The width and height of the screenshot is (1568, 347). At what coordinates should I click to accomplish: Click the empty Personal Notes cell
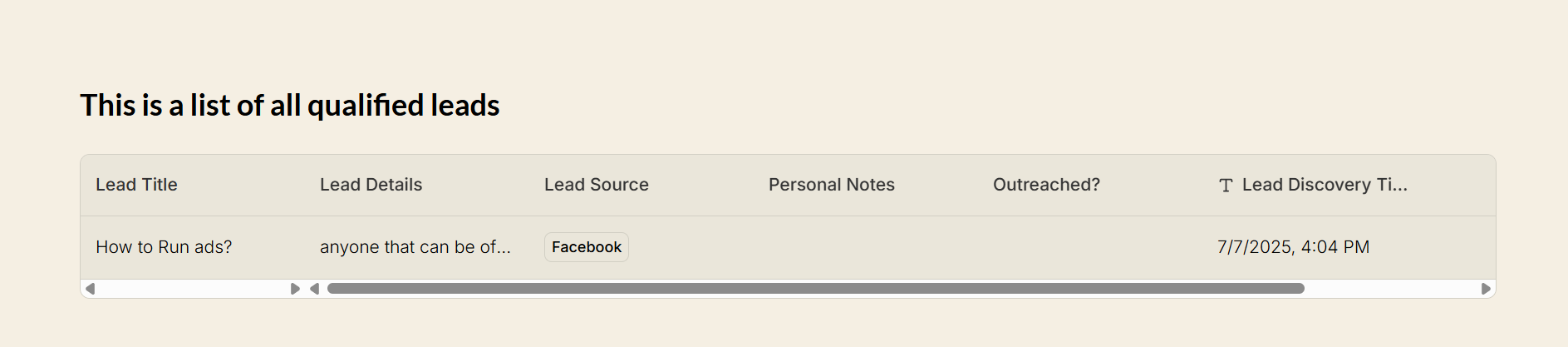click(866, 247)
